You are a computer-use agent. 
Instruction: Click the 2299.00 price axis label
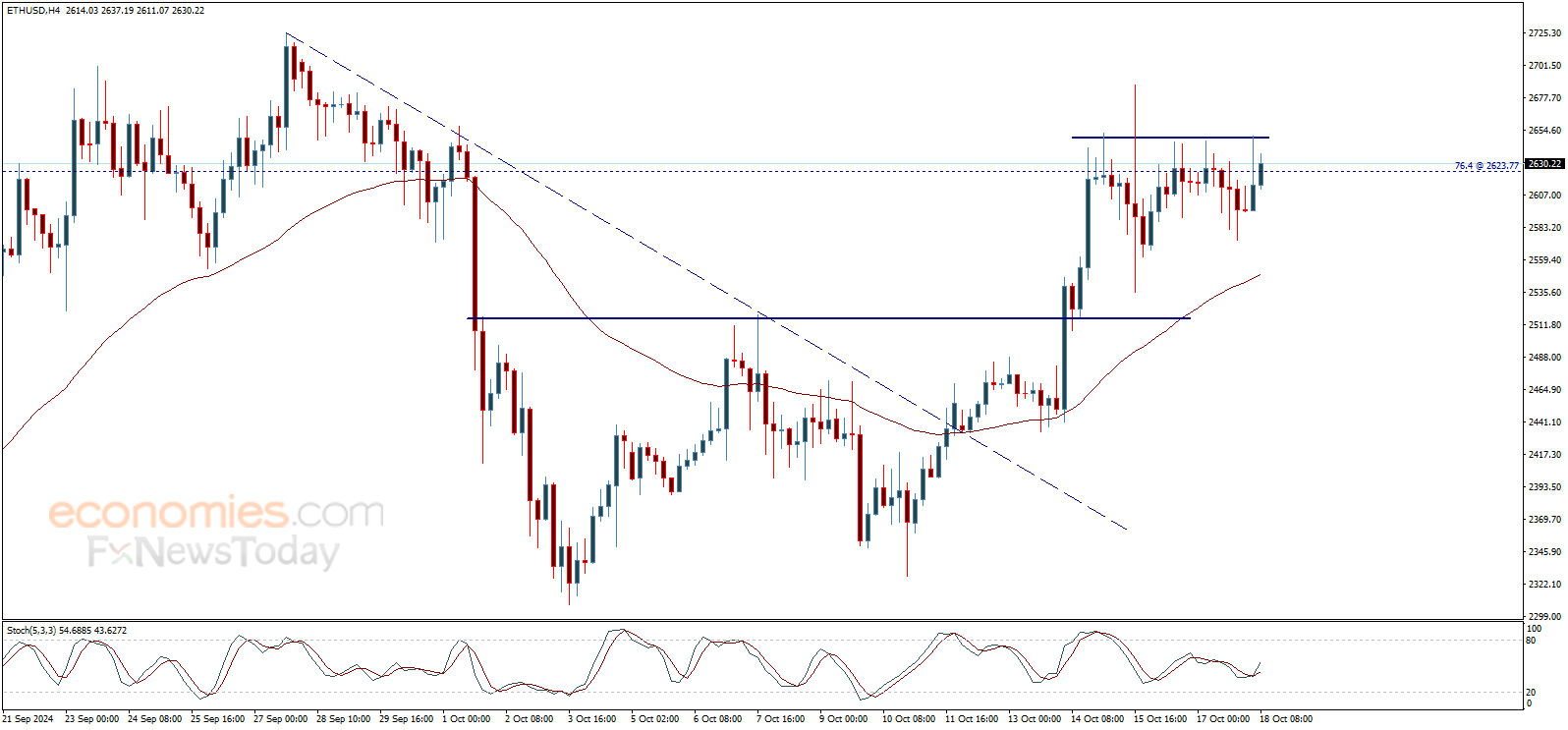pyautogui.click(x=1544, y=617)
